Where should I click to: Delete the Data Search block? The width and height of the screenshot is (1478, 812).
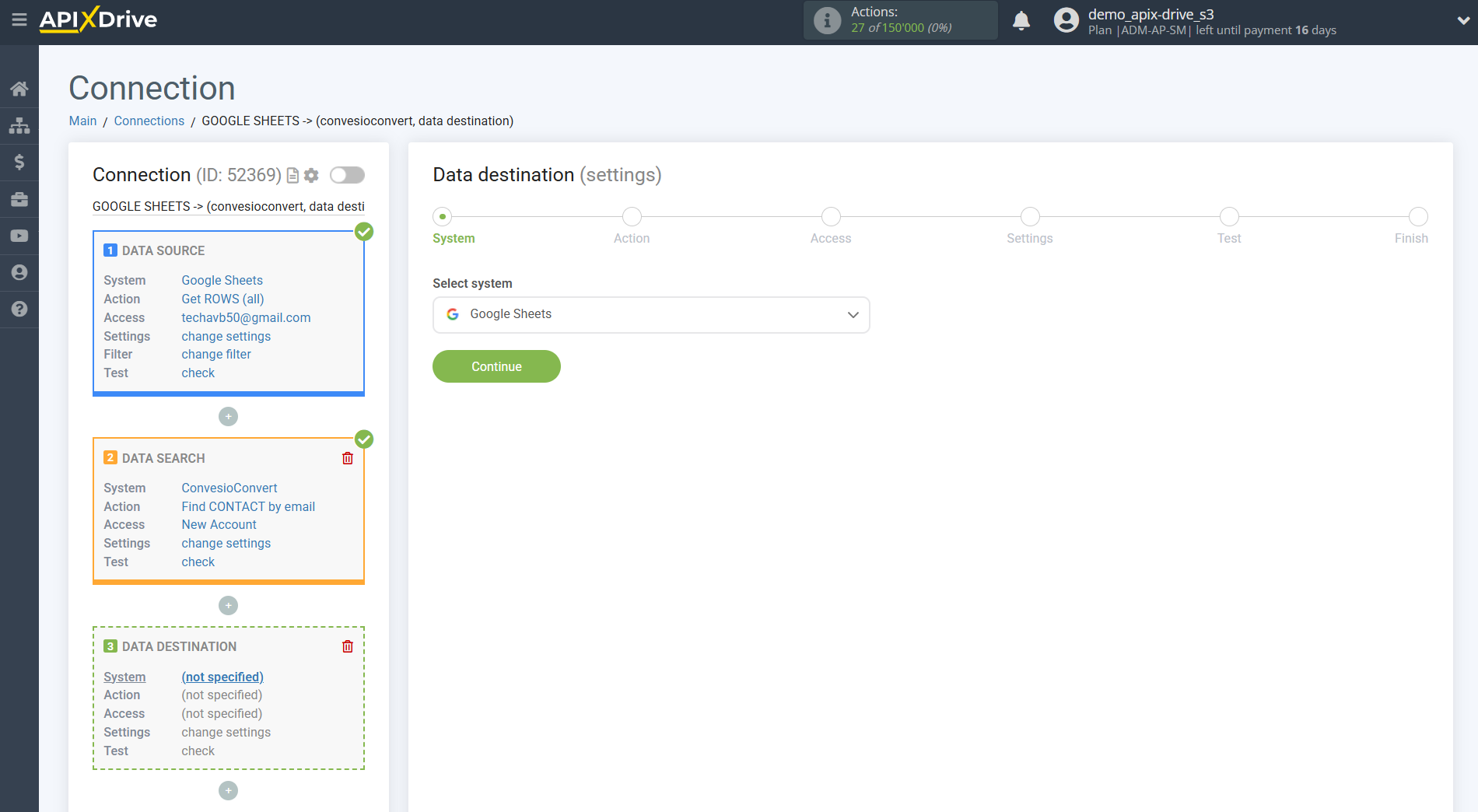(348, 459)
